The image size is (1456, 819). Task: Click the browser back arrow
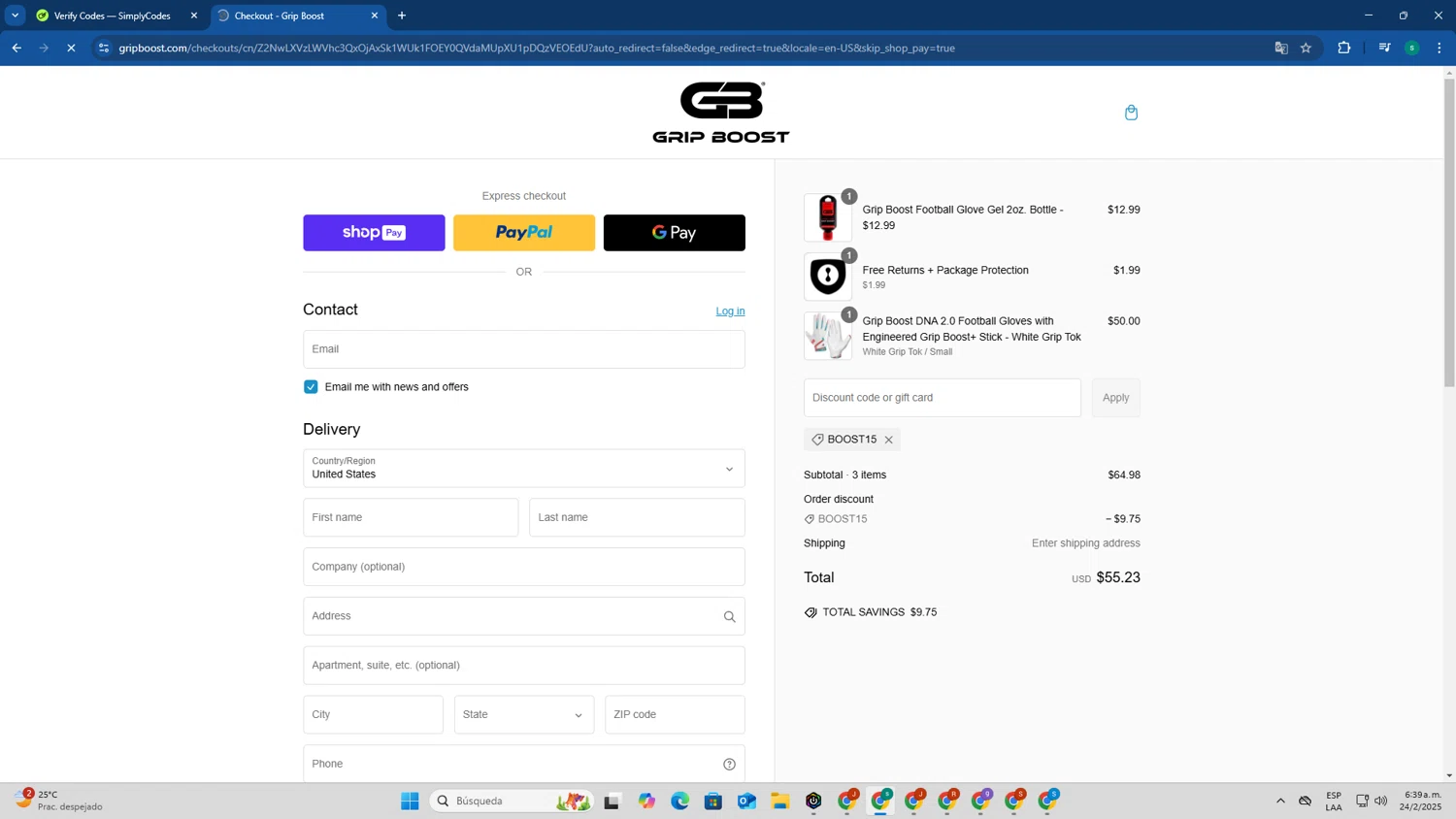click(17, 48)
